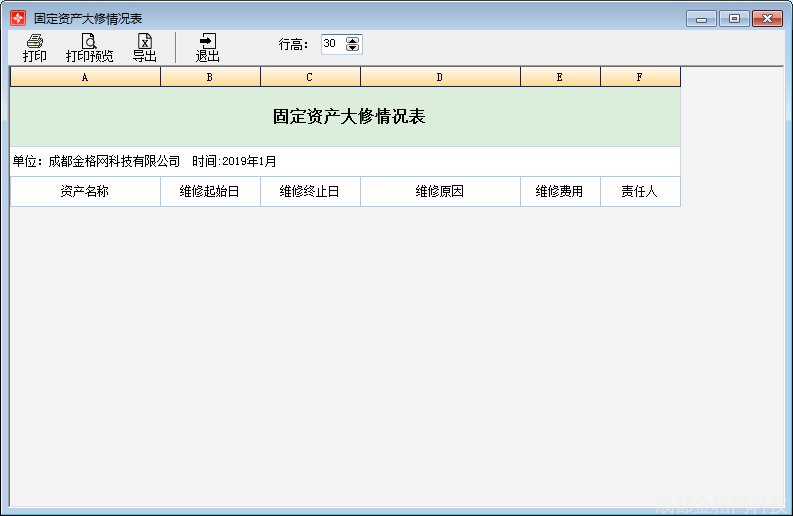Select the 维修原因 header cell

440,191
